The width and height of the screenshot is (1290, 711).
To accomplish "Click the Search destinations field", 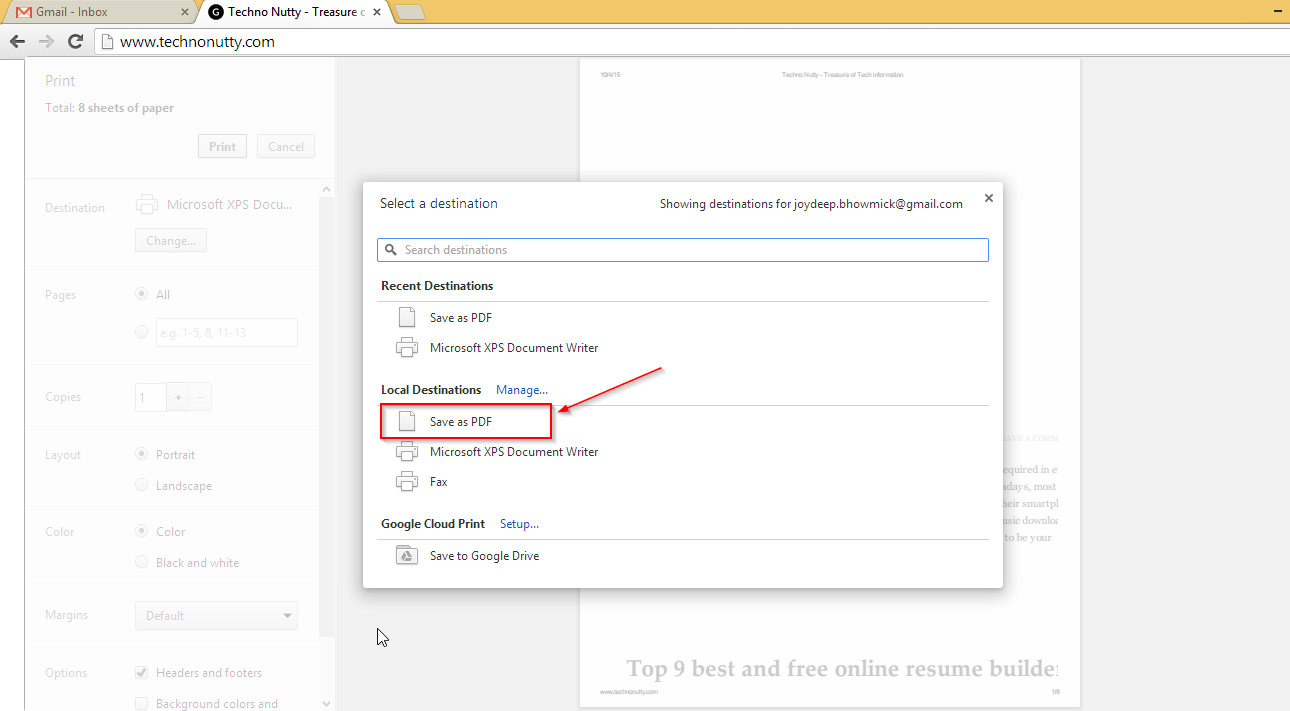I will point(683,250).
